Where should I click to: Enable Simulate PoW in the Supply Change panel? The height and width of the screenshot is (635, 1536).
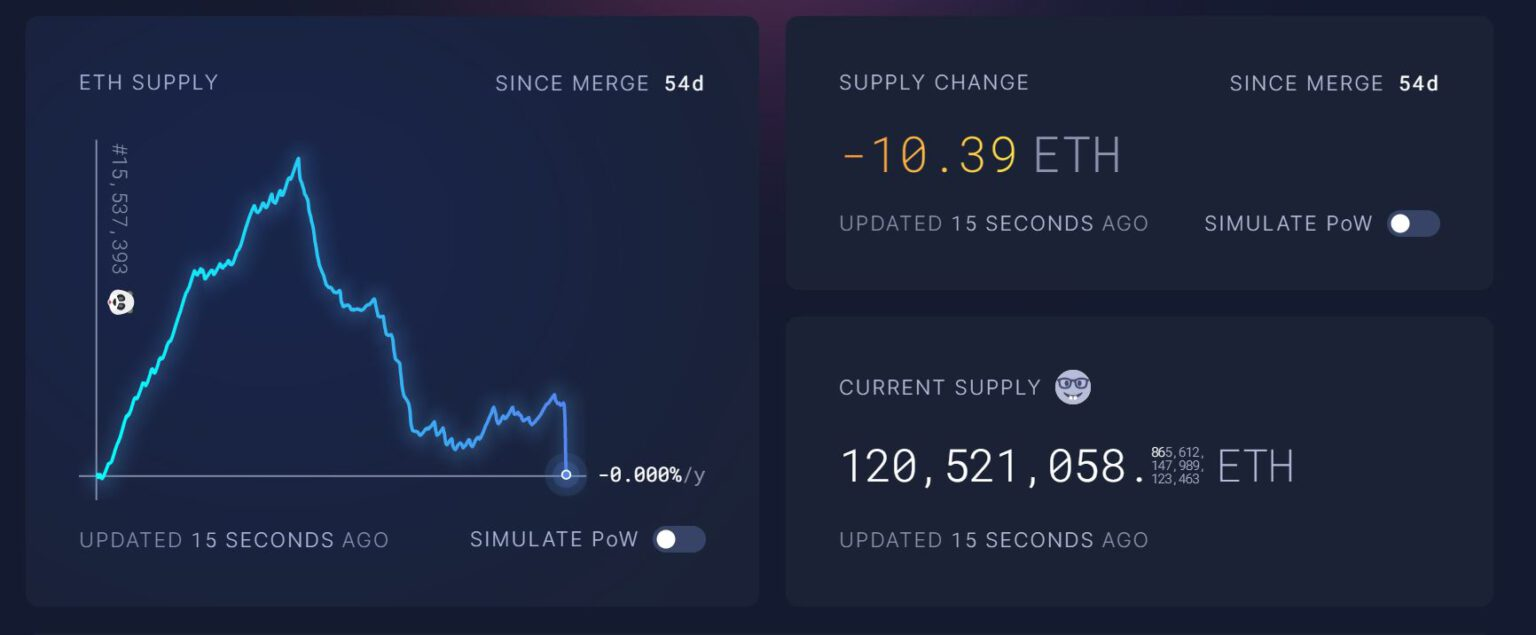1413,224
